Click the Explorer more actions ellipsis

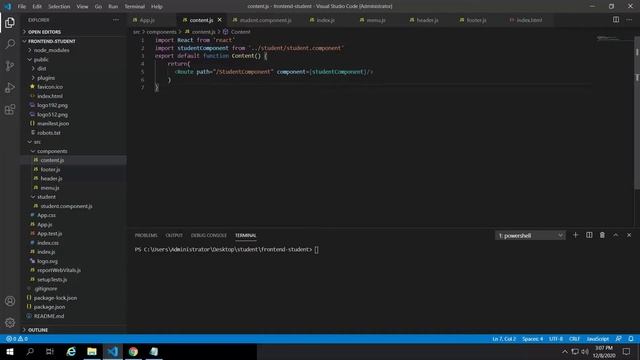[116, 20]
